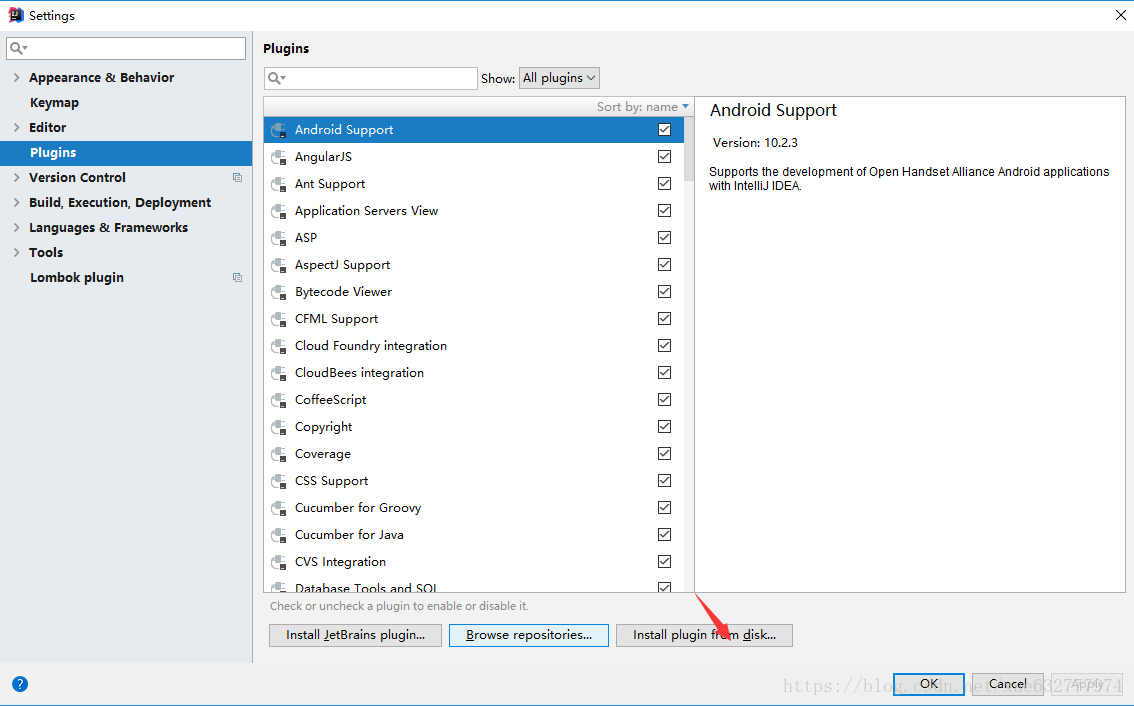The height and width of the screenshot is (706, 1134).
Task: Expand Appearance & Behavior settings
Action: [x=17, y=77]
